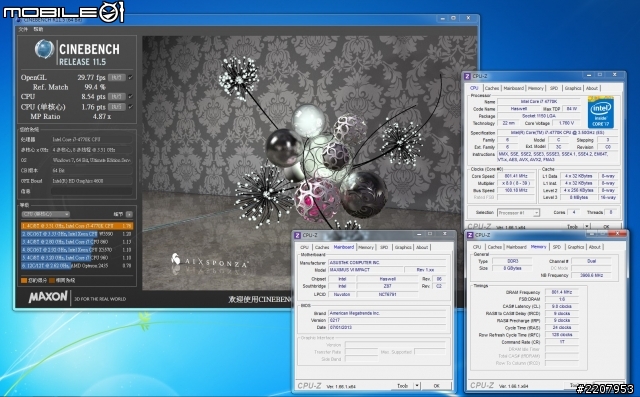Click the orange your-score legend swatch
640x397 pixels.
(x=24, y=280)
